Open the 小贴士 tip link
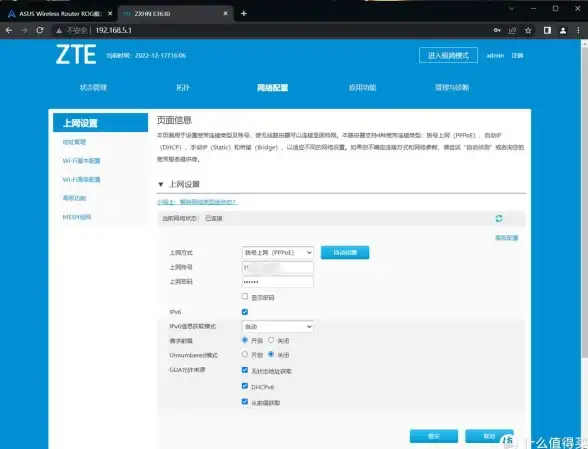Screen dimensions: 588x449 tap(197, 202)
